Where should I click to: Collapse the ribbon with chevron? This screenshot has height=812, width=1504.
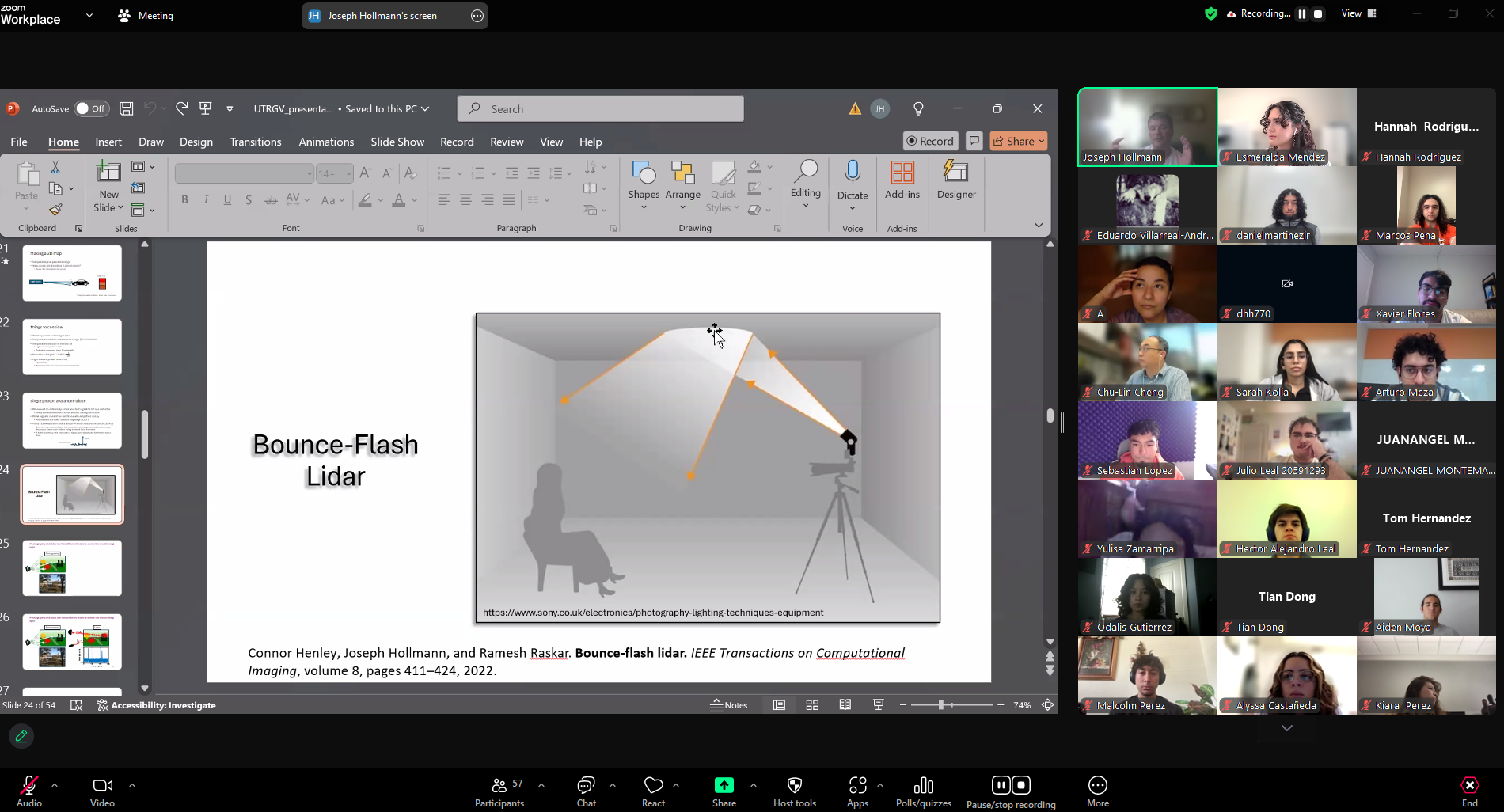pos(1039,226)
